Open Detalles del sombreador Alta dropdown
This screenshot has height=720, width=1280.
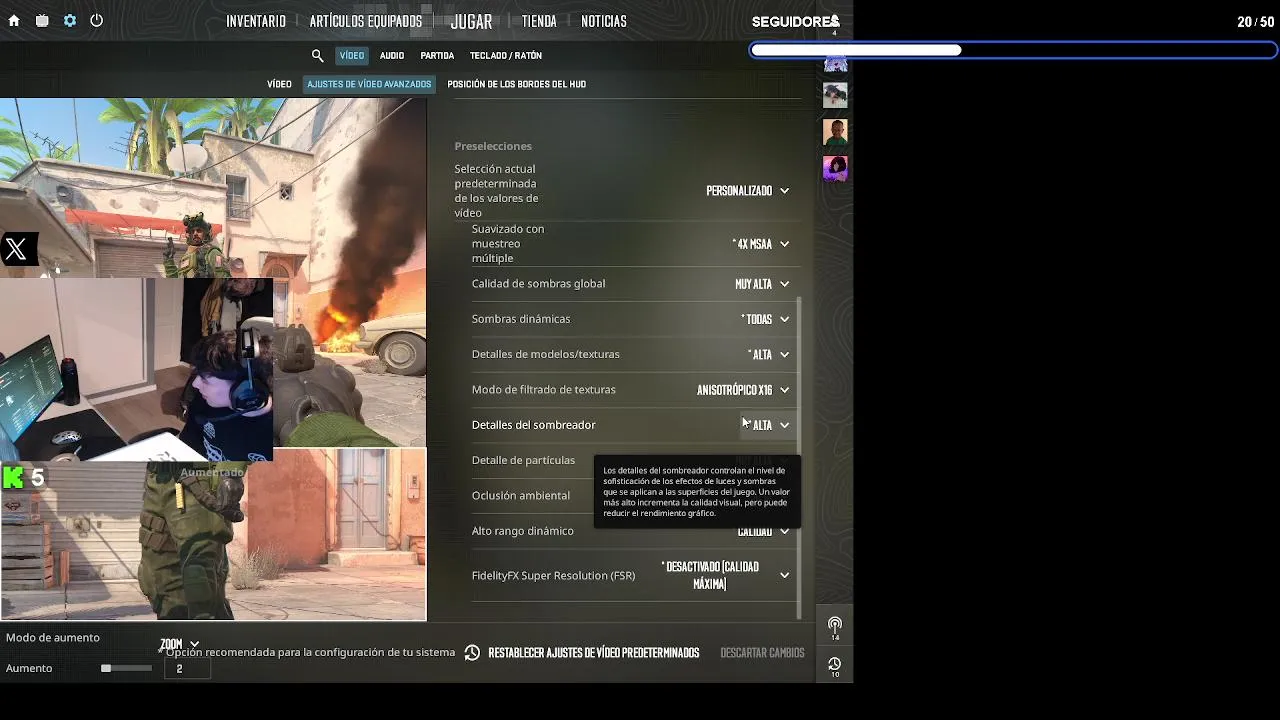(768, 425)
